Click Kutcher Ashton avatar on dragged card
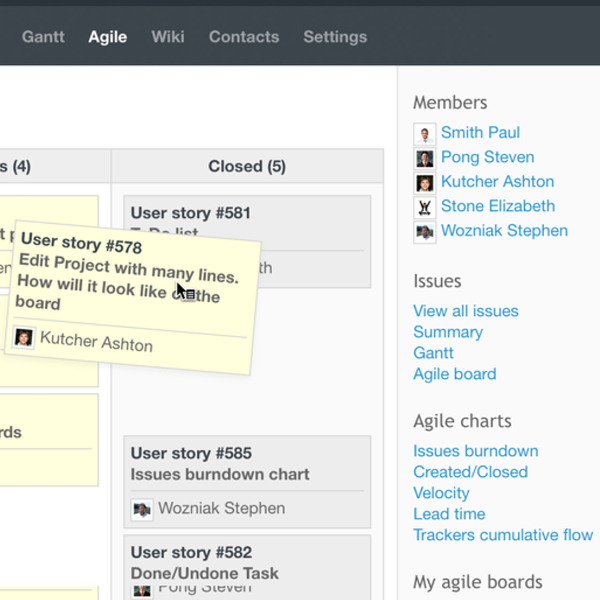Image resolution: width=600 pixels, height=600 pixels. (x=24, y=338)
